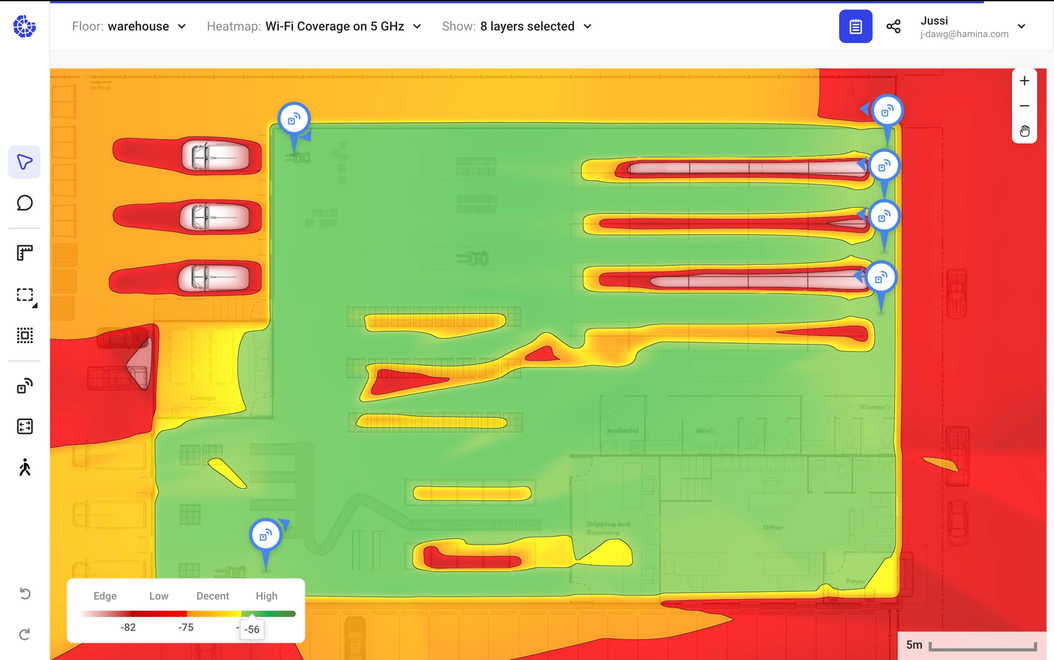Select the wall drawing tool
1054x660 pixels.
pos(24,251)
